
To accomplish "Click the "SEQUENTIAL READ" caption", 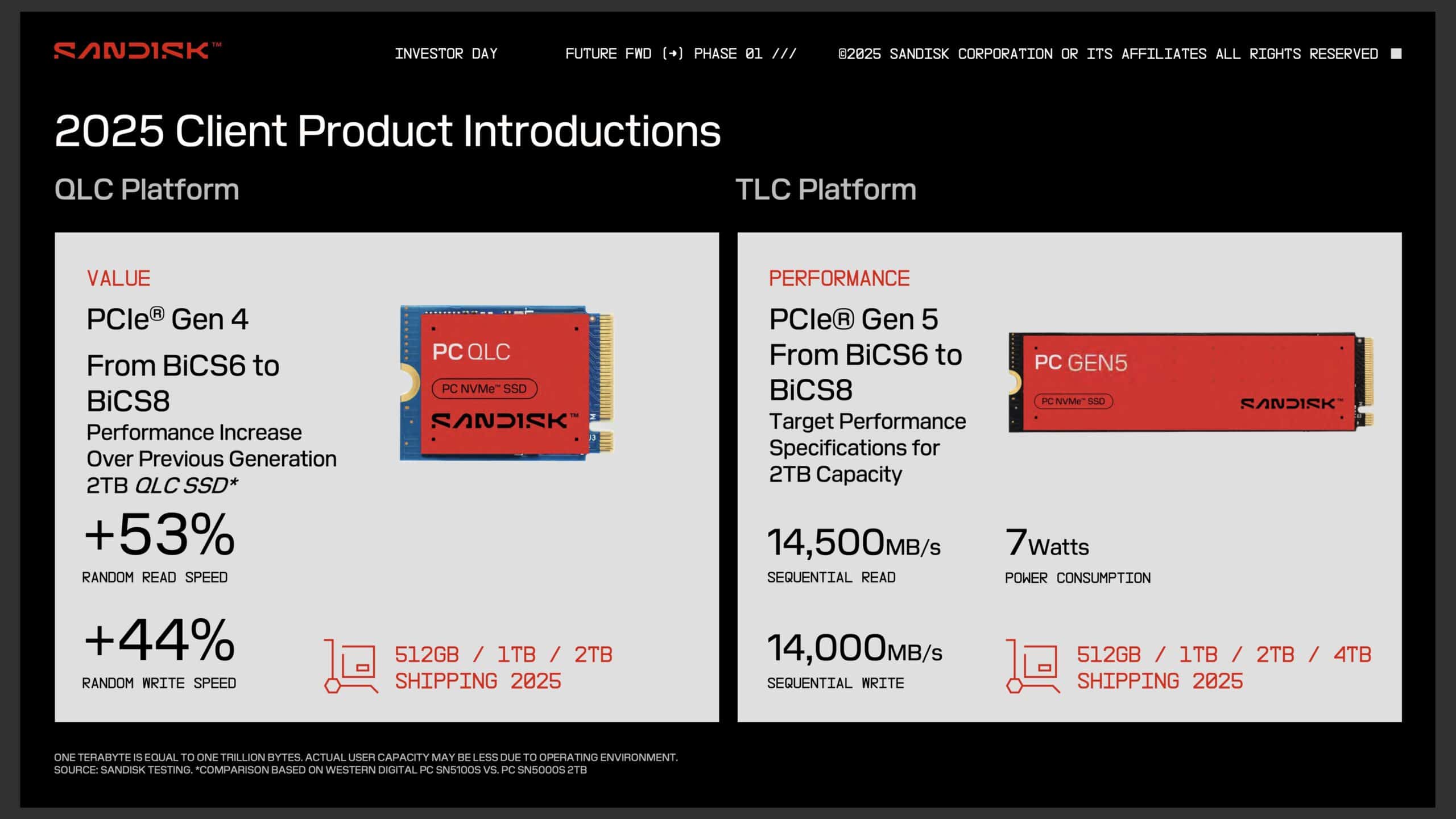I will point(831,577).
